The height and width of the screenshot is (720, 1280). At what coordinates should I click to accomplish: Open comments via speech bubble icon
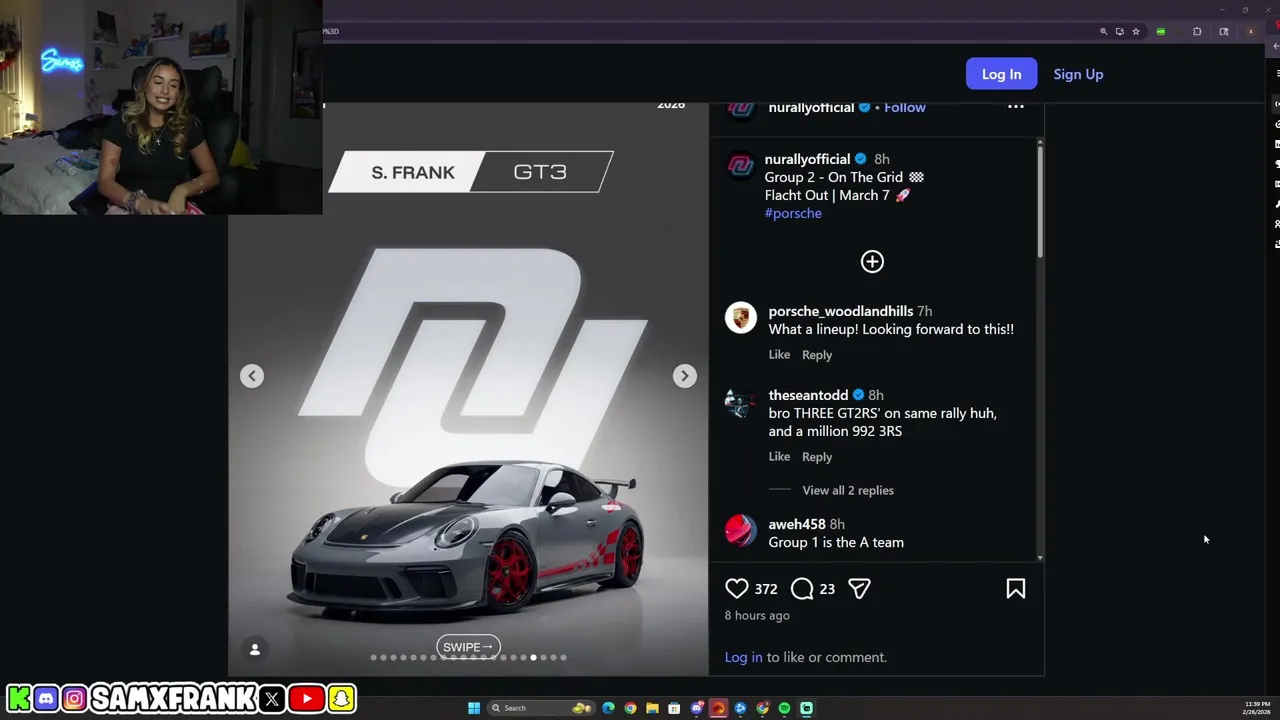802,589
